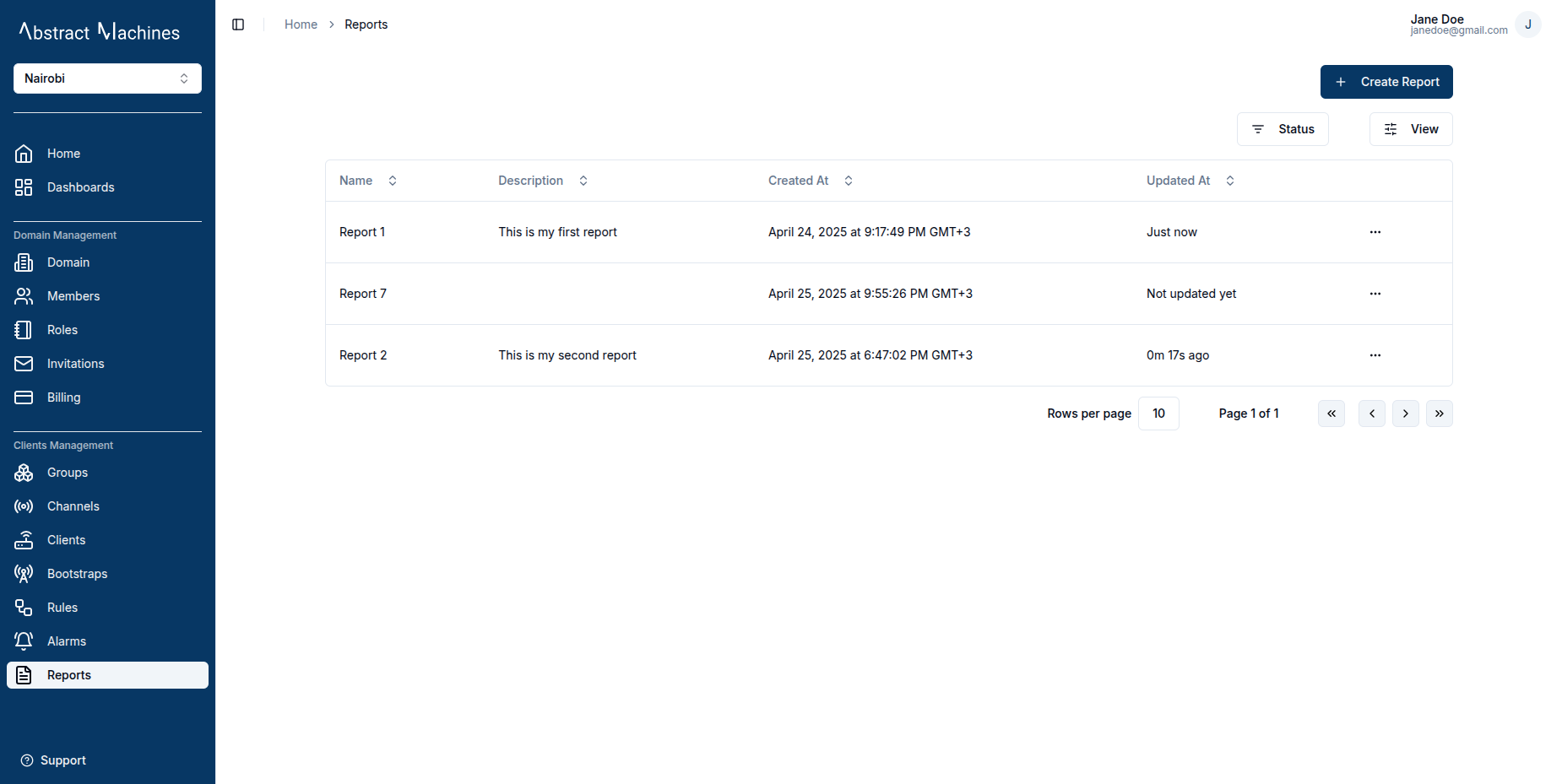Screen dimensions: 1562x784
Task: Click the Jane Doe user name
Action: pos(1437,19)
